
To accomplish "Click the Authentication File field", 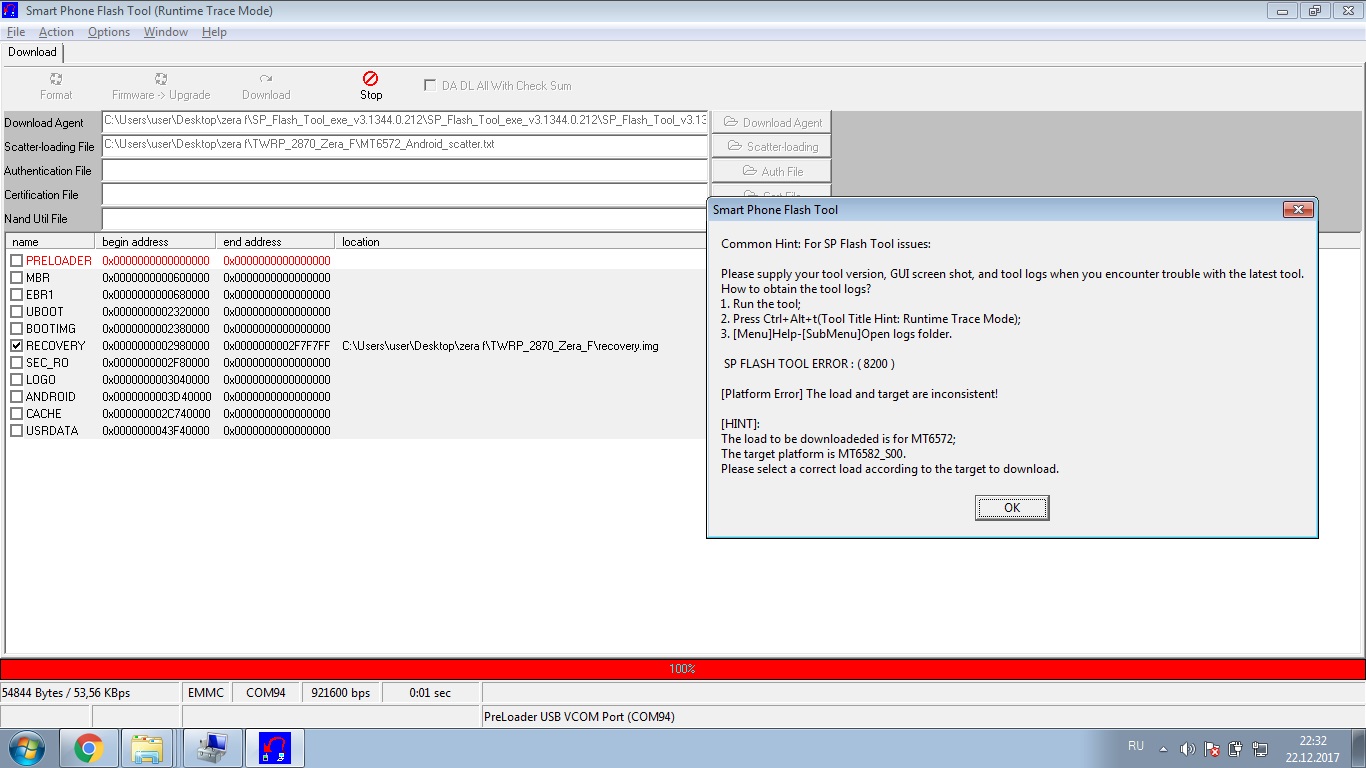I will pos(405,171).
